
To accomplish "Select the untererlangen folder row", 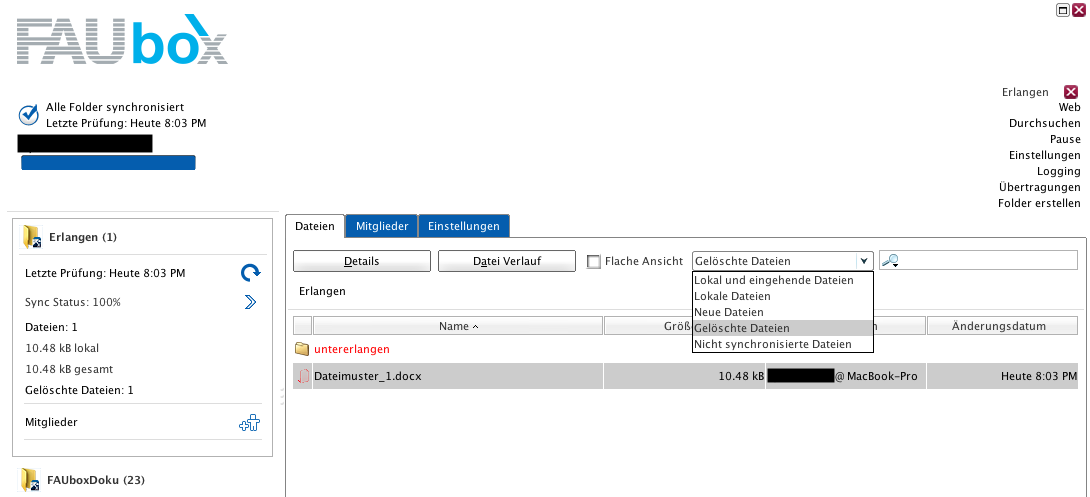I will pyautogui.click(x=685, y=349).
